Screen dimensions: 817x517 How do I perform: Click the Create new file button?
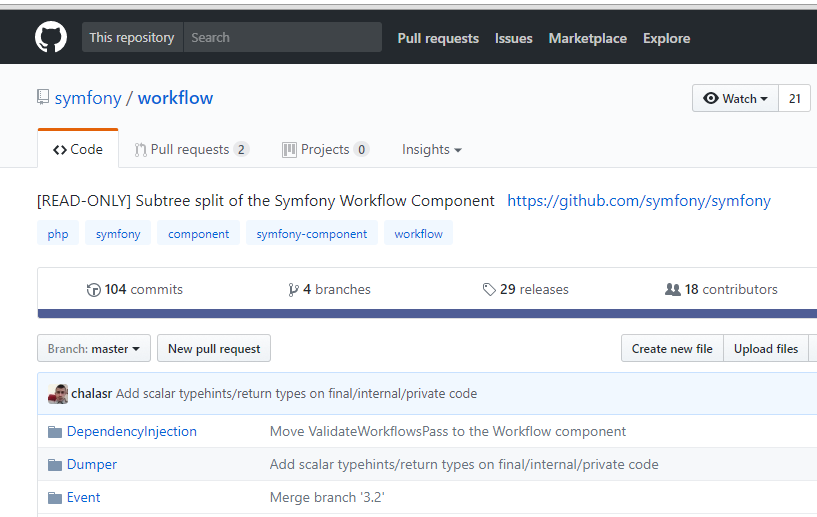672,349
